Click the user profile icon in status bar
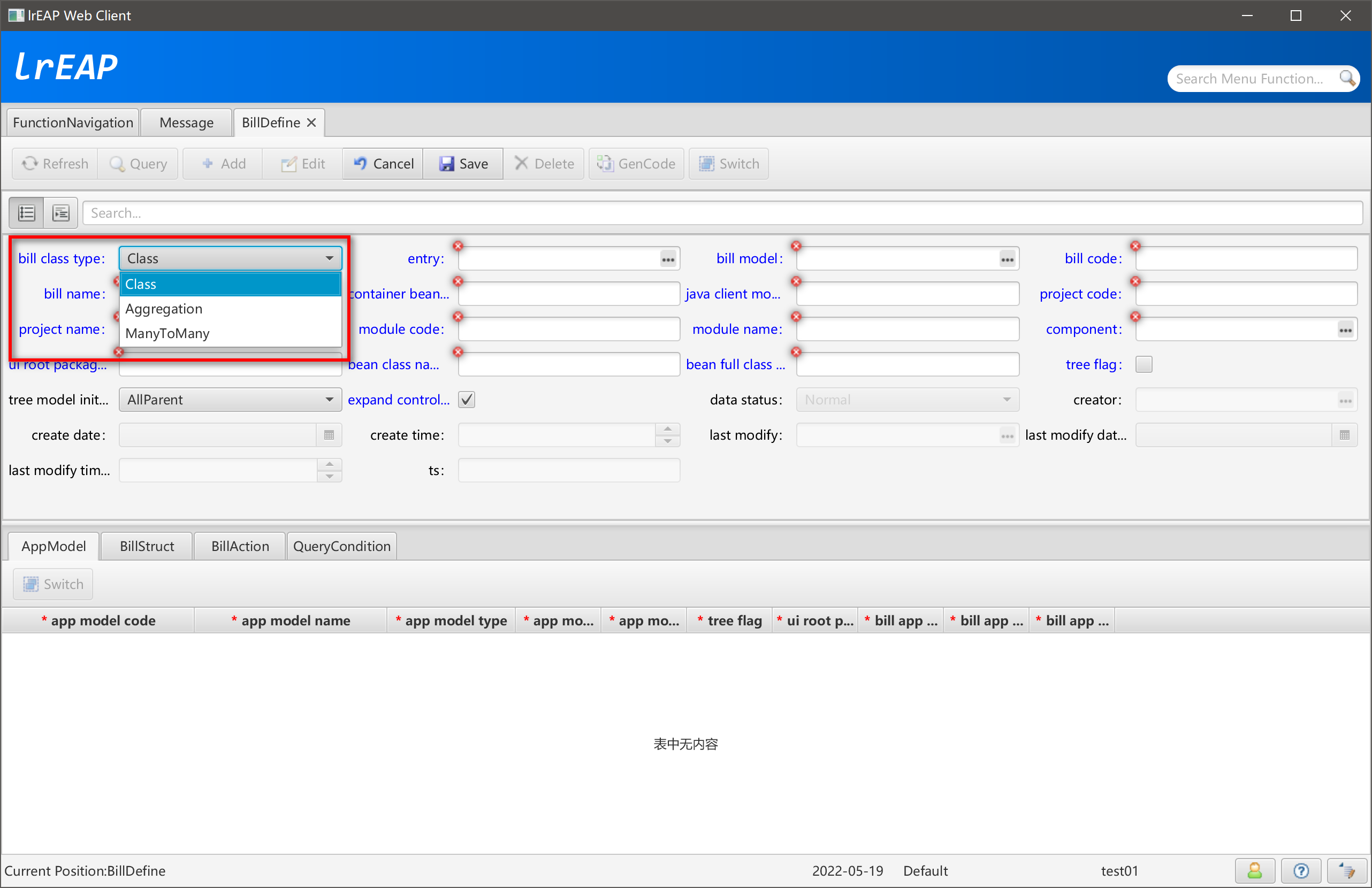Screen dimensions: 1372x888 point(1254,871)
